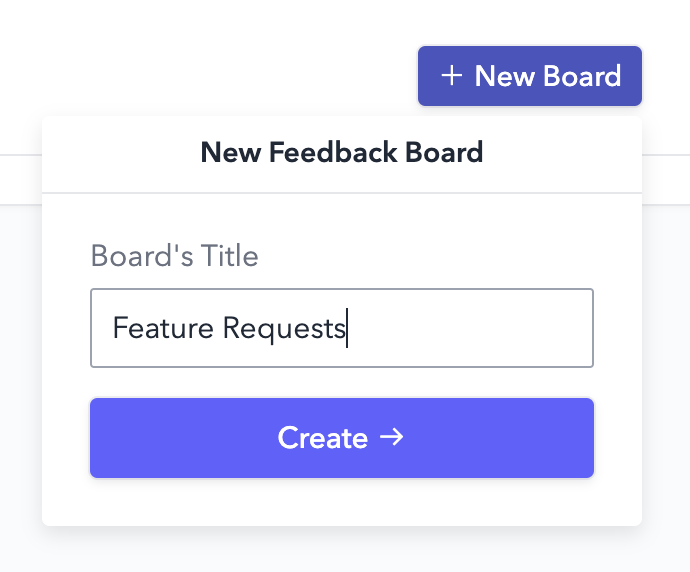Click the Create label text
Image resolution: width=690 pixels, height=572 pixels.
(x=323, y=438)
